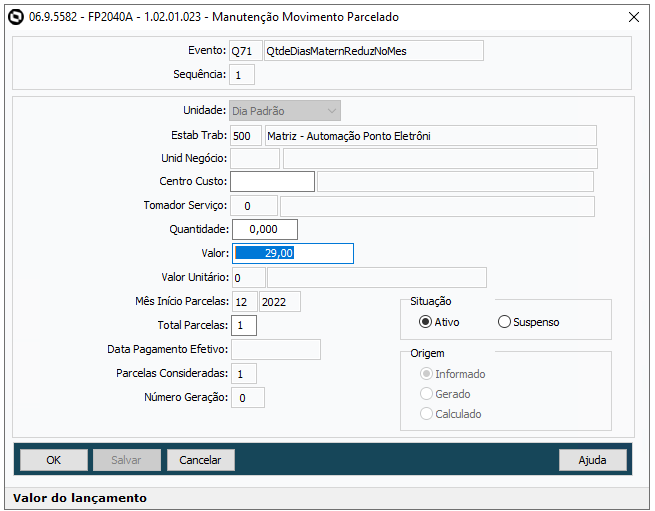The image size is (655, 511).
Task: Click the Matriz - Automação Ponto Eletrôni field
Action: (x=431, y=136)
